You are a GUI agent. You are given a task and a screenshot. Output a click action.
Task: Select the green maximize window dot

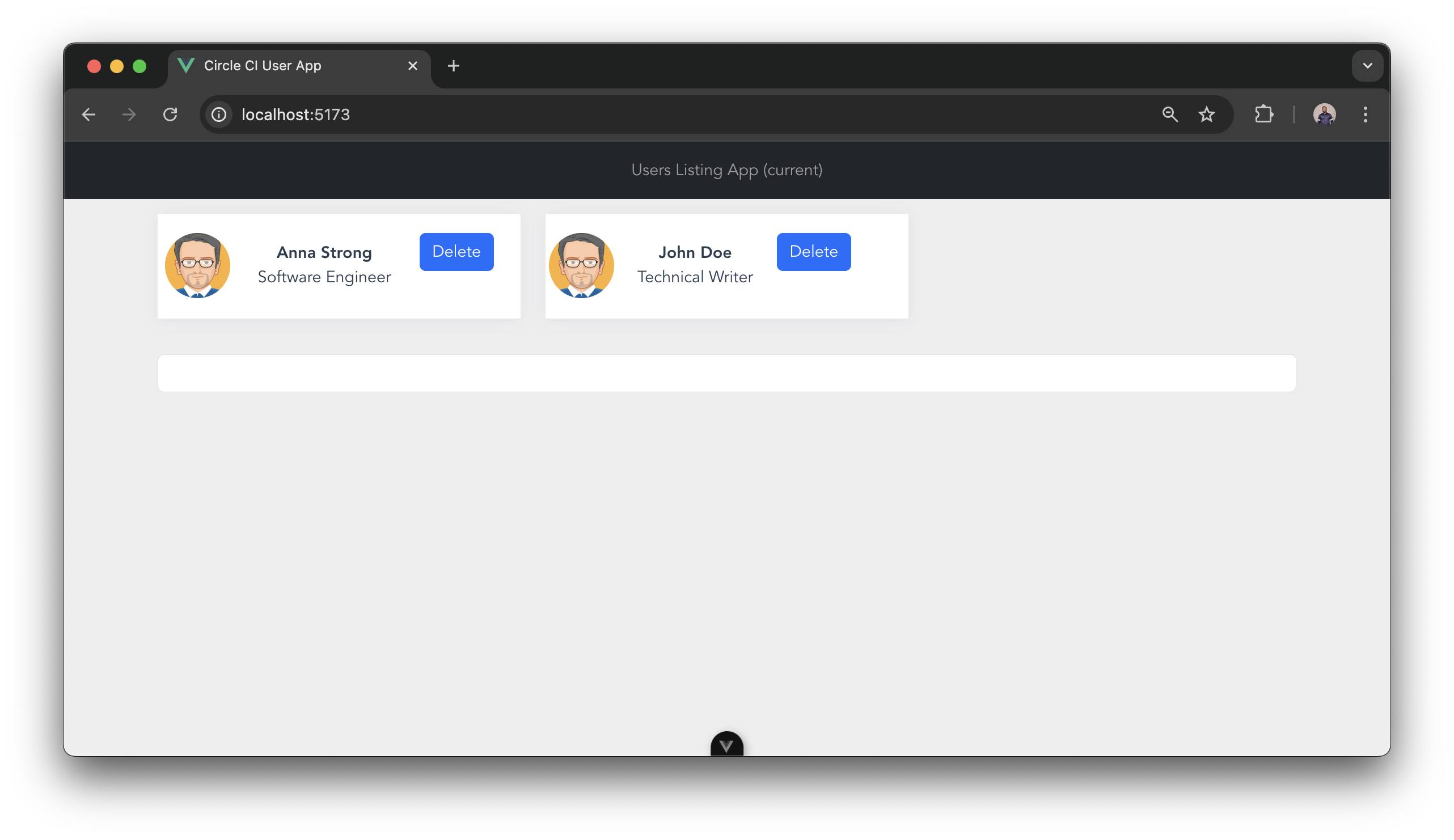tap(140, 66)
